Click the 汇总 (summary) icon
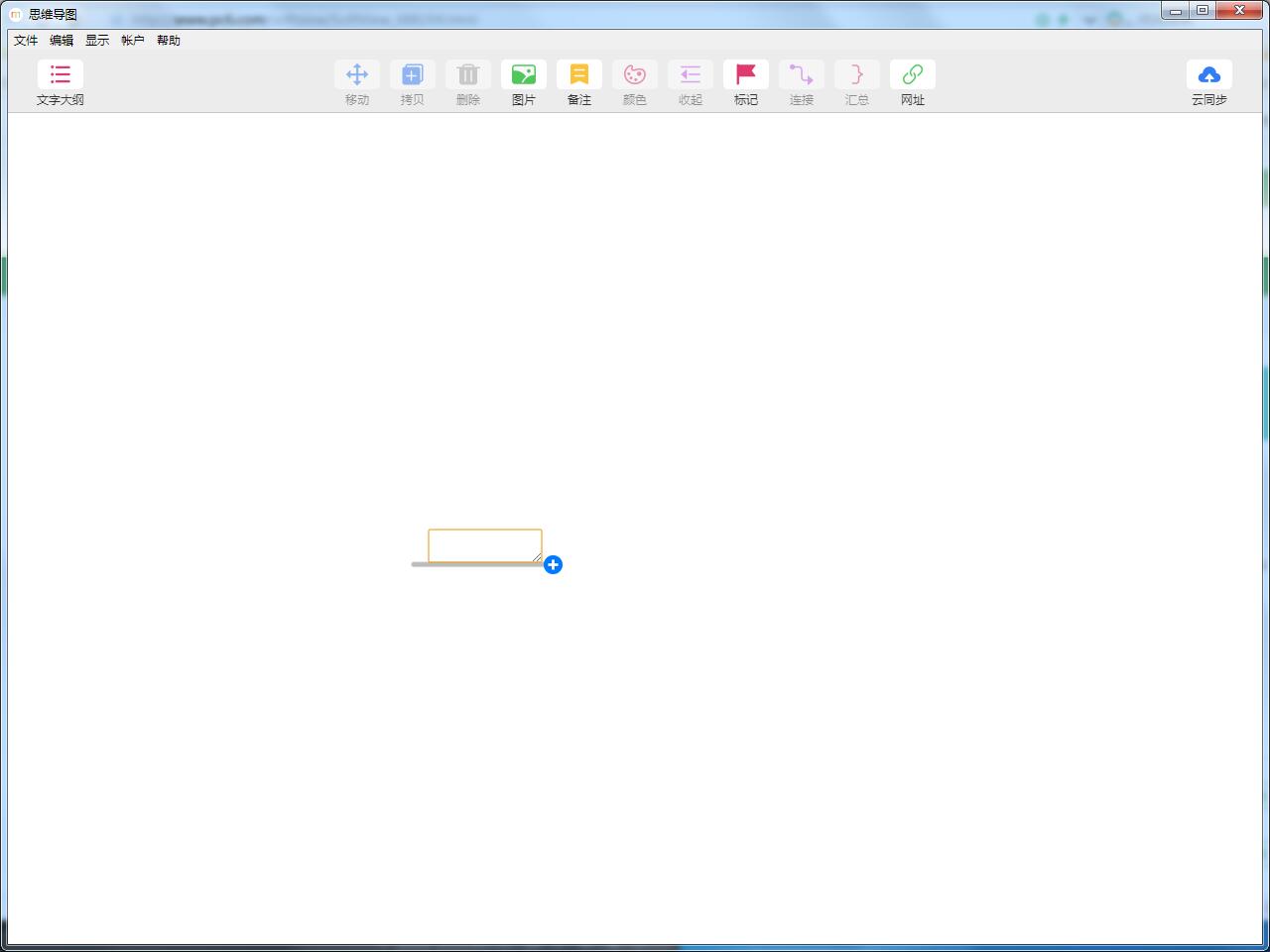The height and width of the screenshot is (952, 1270). [857, 74]
